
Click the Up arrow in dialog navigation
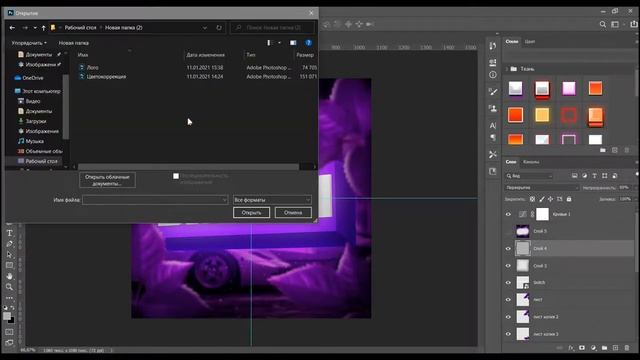(x=43, y=28)
